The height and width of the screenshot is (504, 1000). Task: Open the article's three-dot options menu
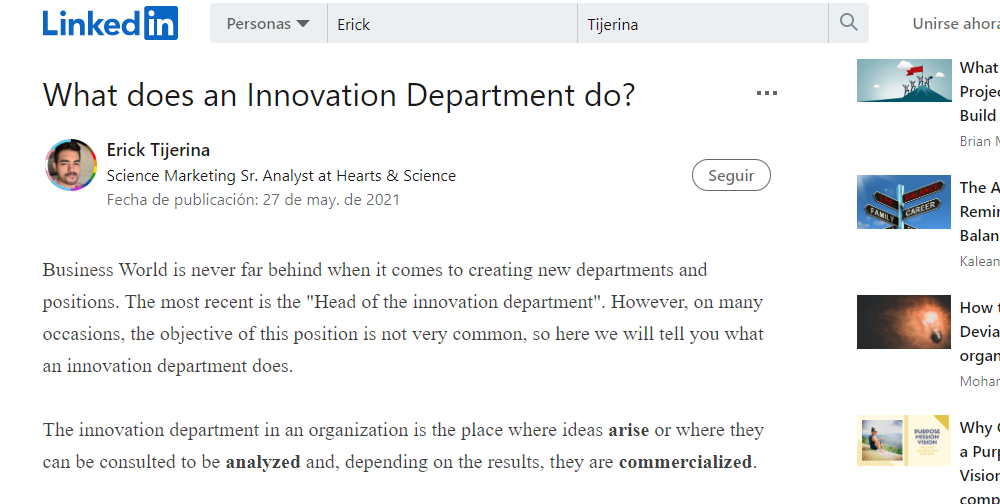767,94
